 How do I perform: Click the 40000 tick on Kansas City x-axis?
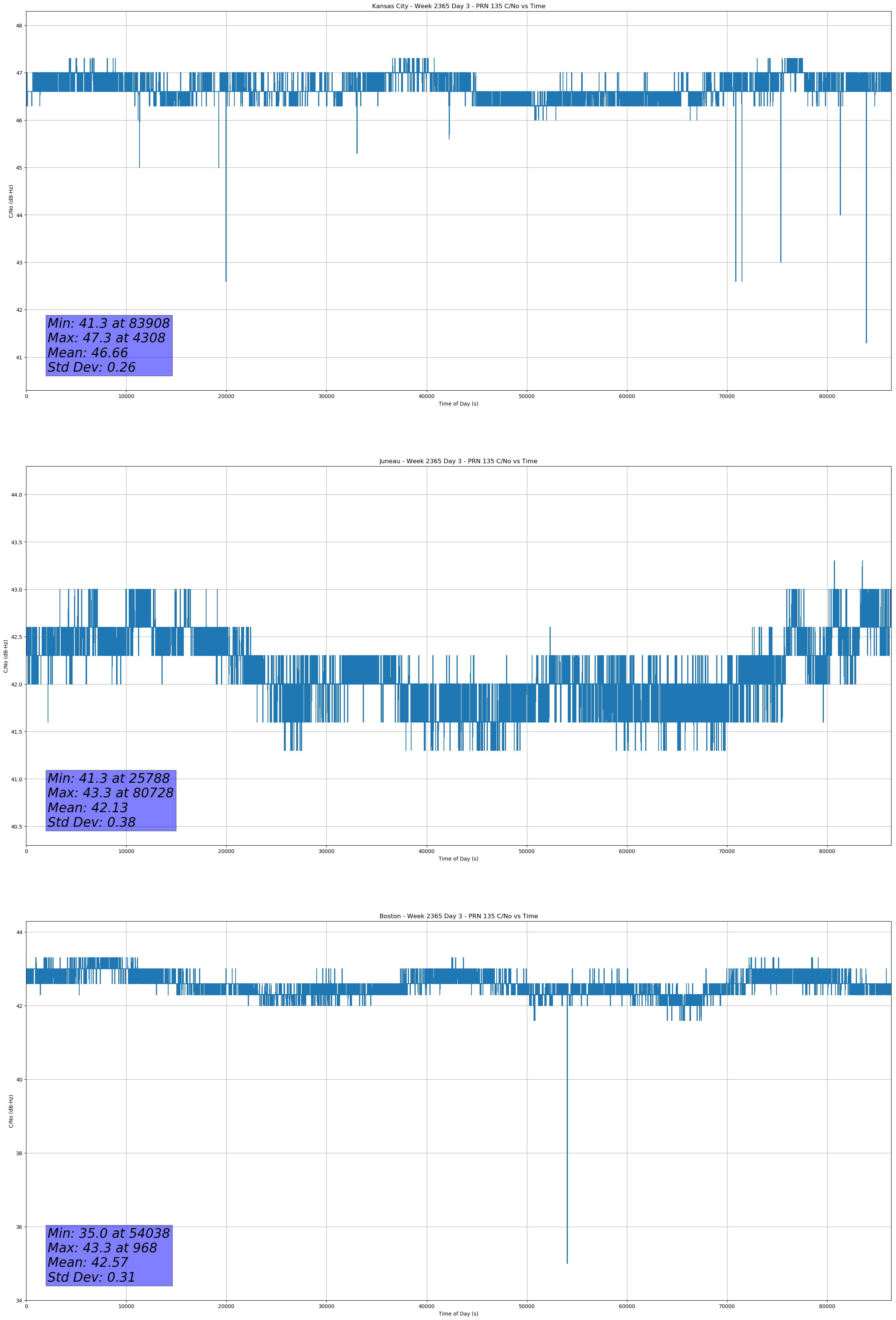(426, 397)
